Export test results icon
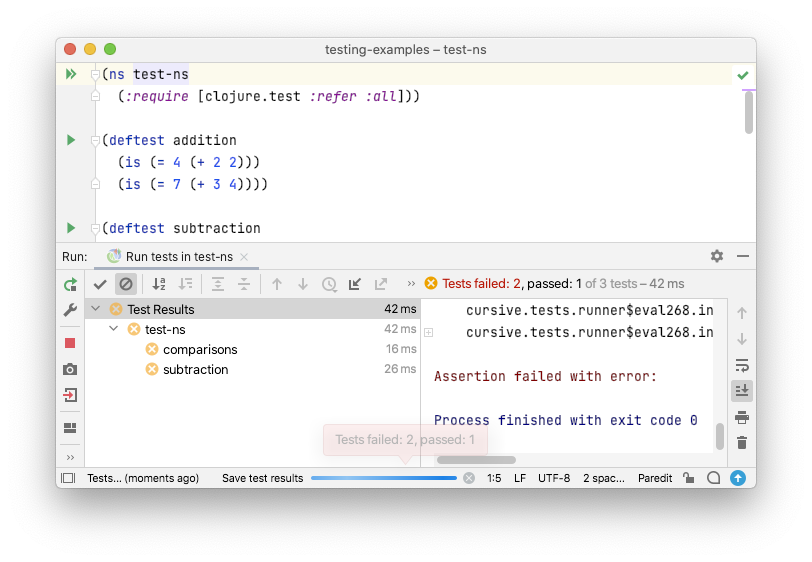This screenshot has height=562, width=812. click(381, 284)
